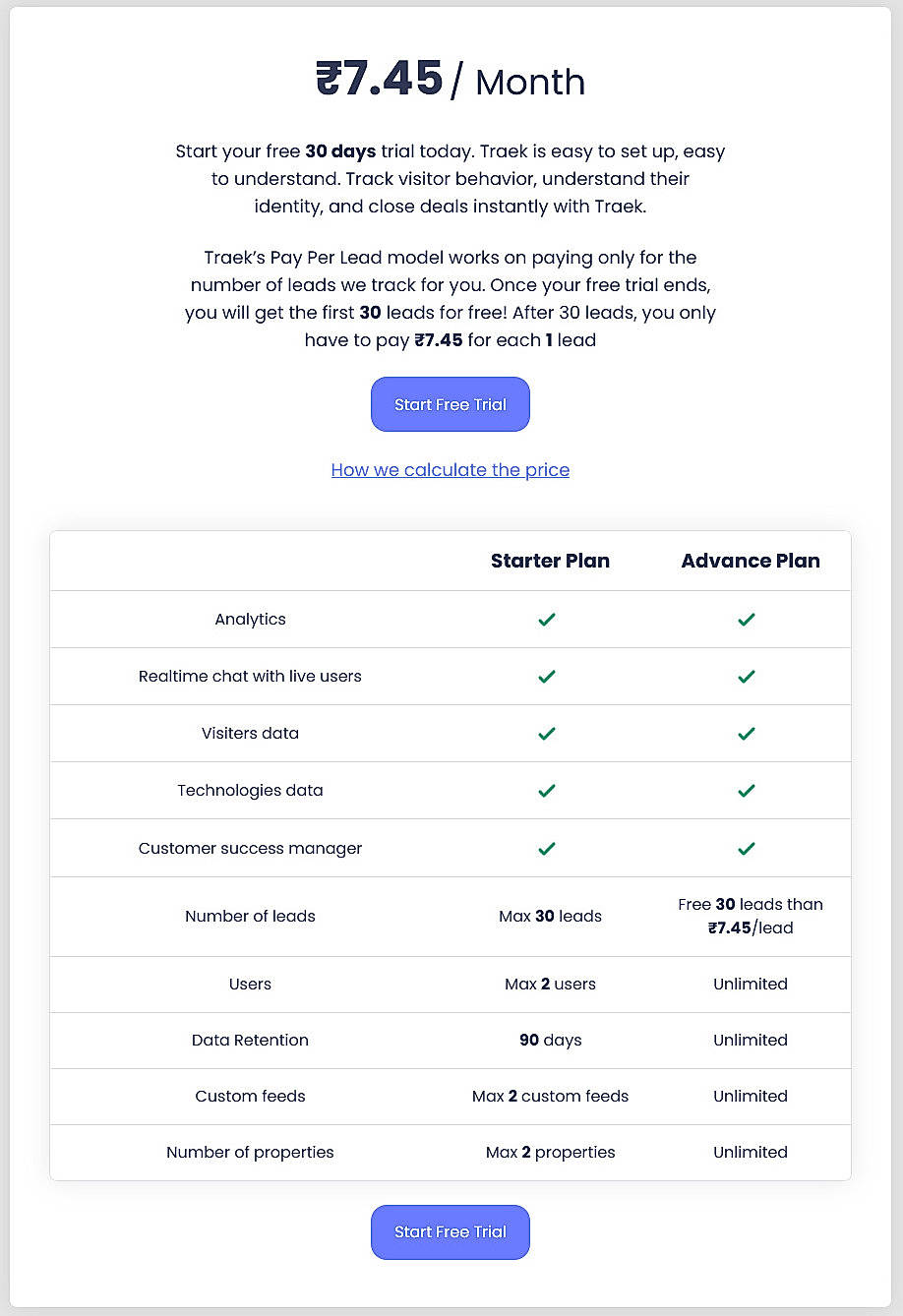
Task: Click the top Start Free Trial button
Action: 450,404
